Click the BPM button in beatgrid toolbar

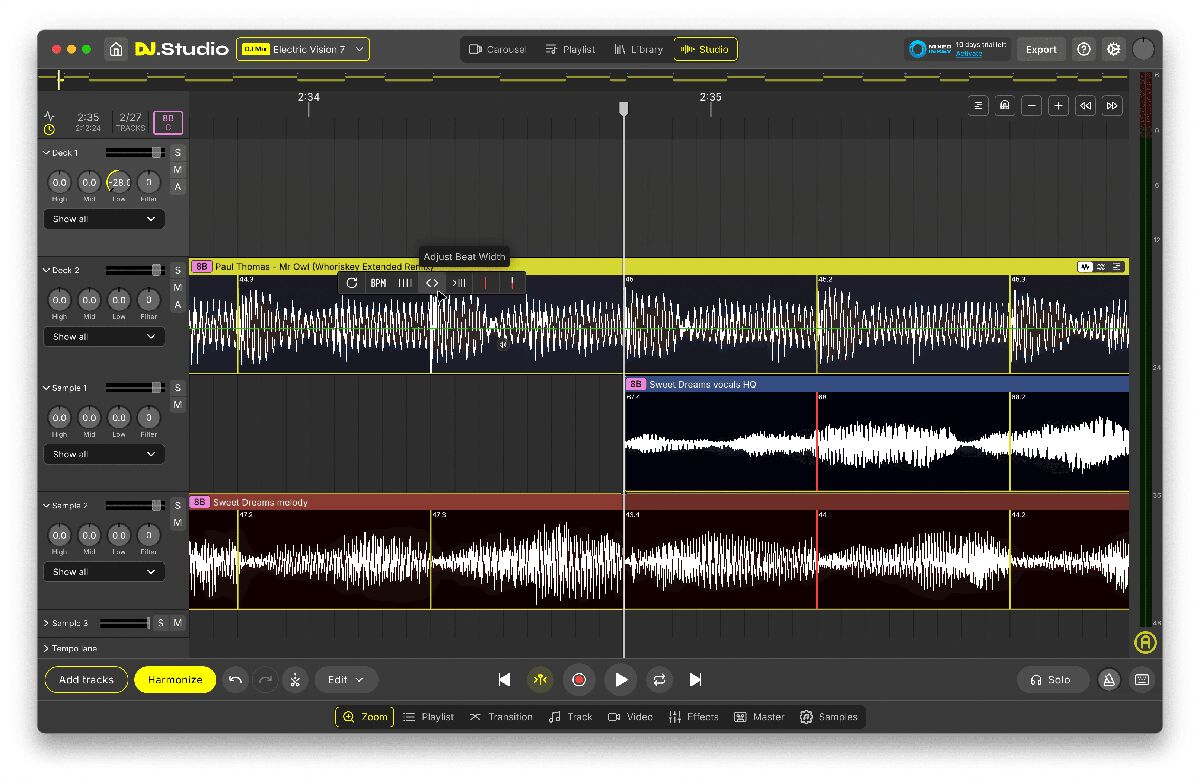coord(378,283)
